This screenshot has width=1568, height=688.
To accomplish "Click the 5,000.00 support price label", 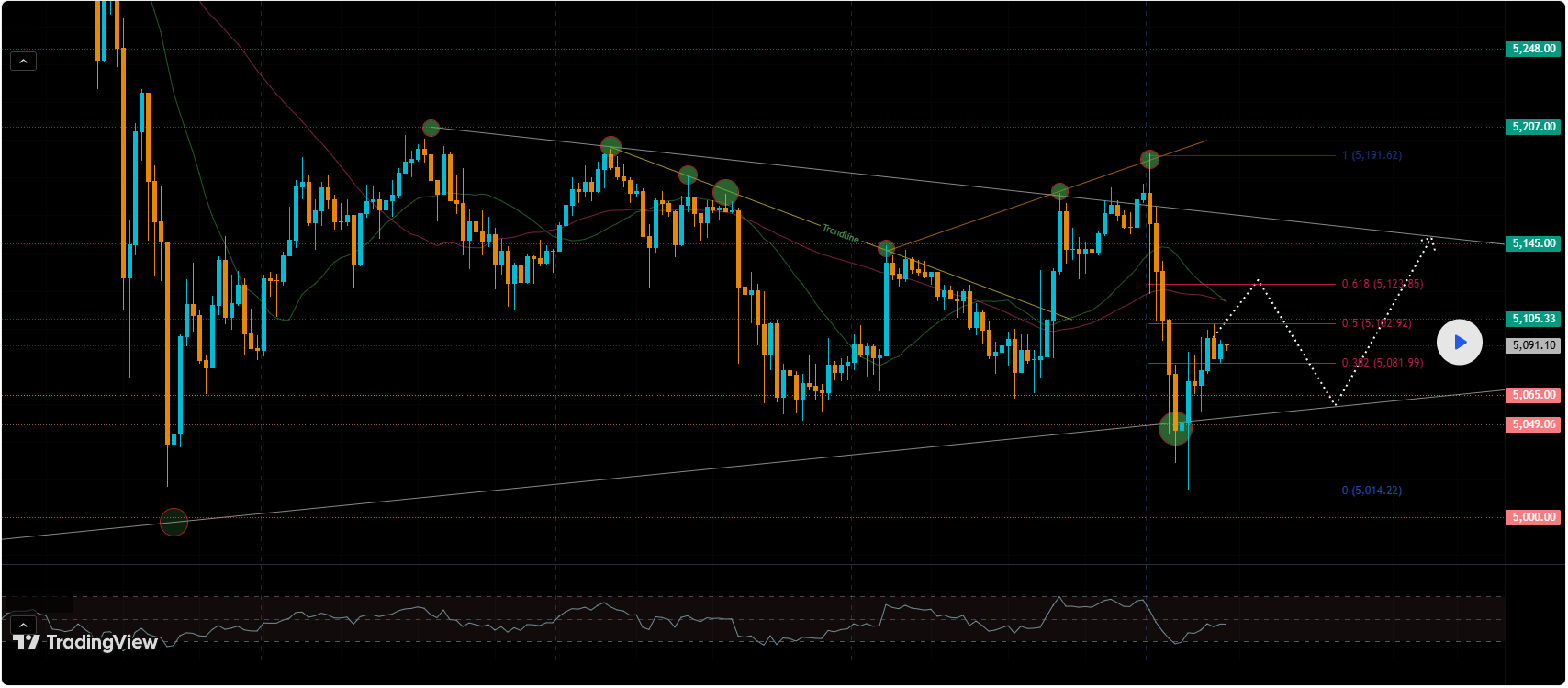I will [x=1533, y=517].
